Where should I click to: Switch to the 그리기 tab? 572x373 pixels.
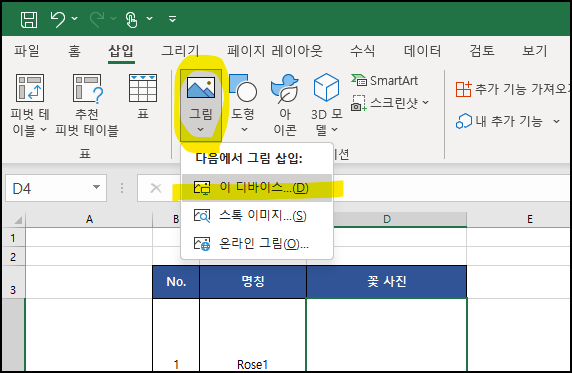[x=180, y=50]
